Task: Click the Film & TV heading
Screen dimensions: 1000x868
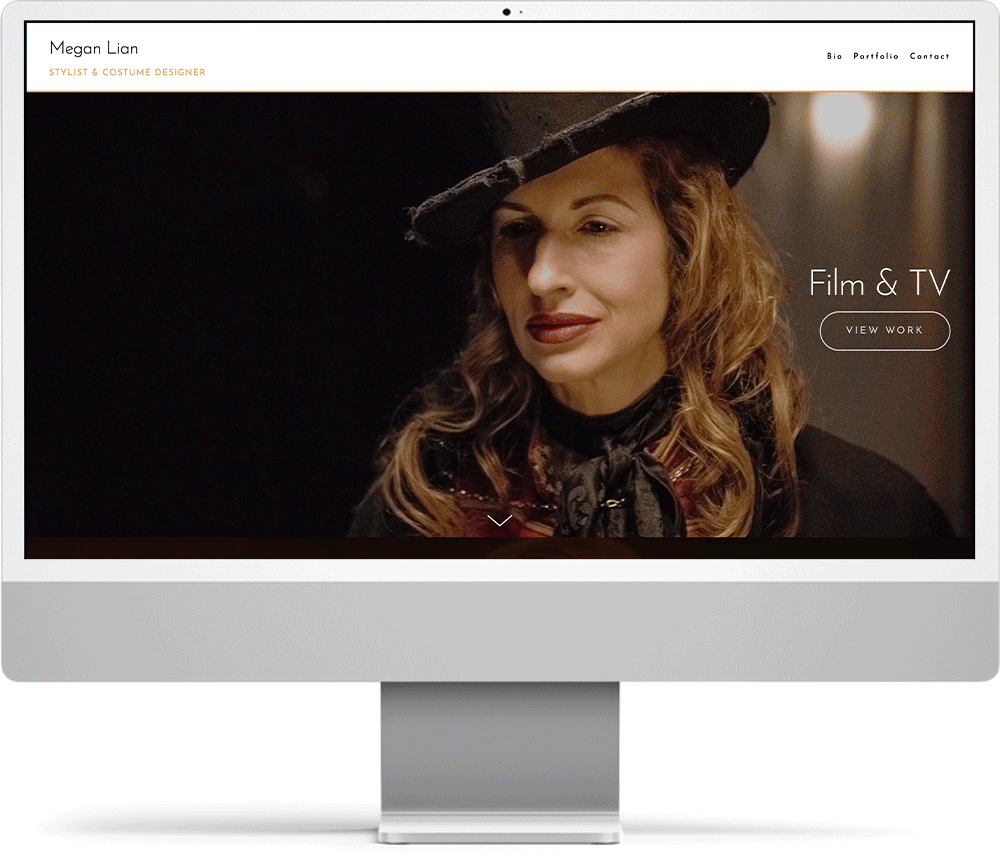Action: click(879, 283)
